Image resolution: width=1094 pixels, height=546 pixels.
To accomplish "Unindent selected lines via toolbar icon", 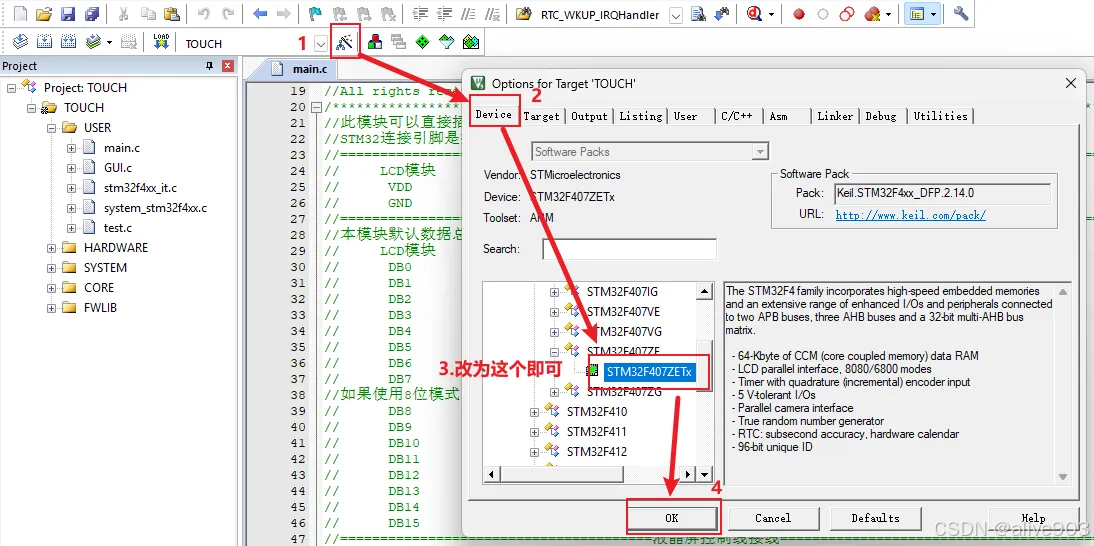I will 444,13.
